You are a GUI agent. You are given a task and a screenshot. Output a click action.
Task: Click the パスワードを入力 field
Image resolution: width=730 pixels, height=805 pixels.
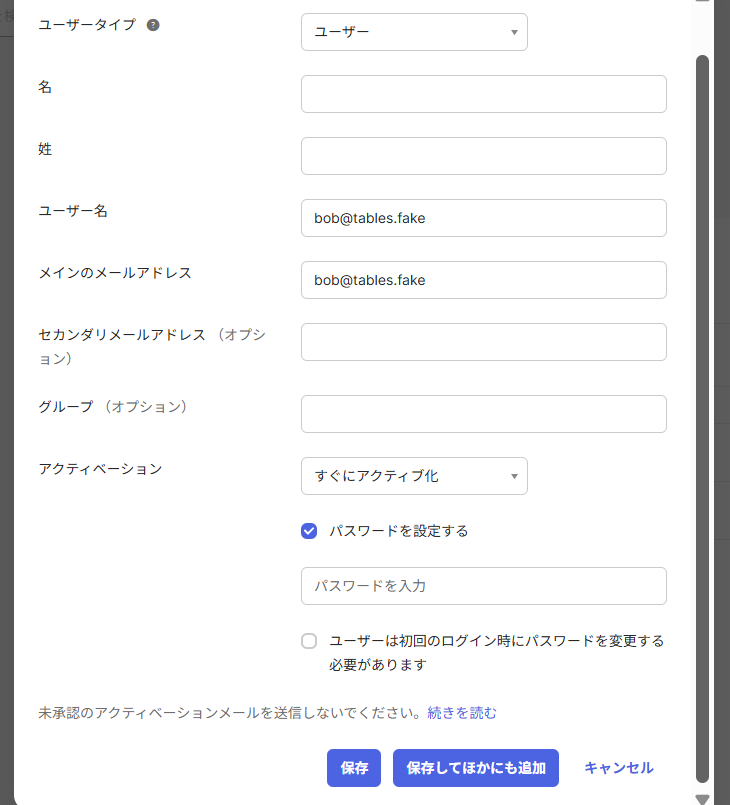click(483, 586)
